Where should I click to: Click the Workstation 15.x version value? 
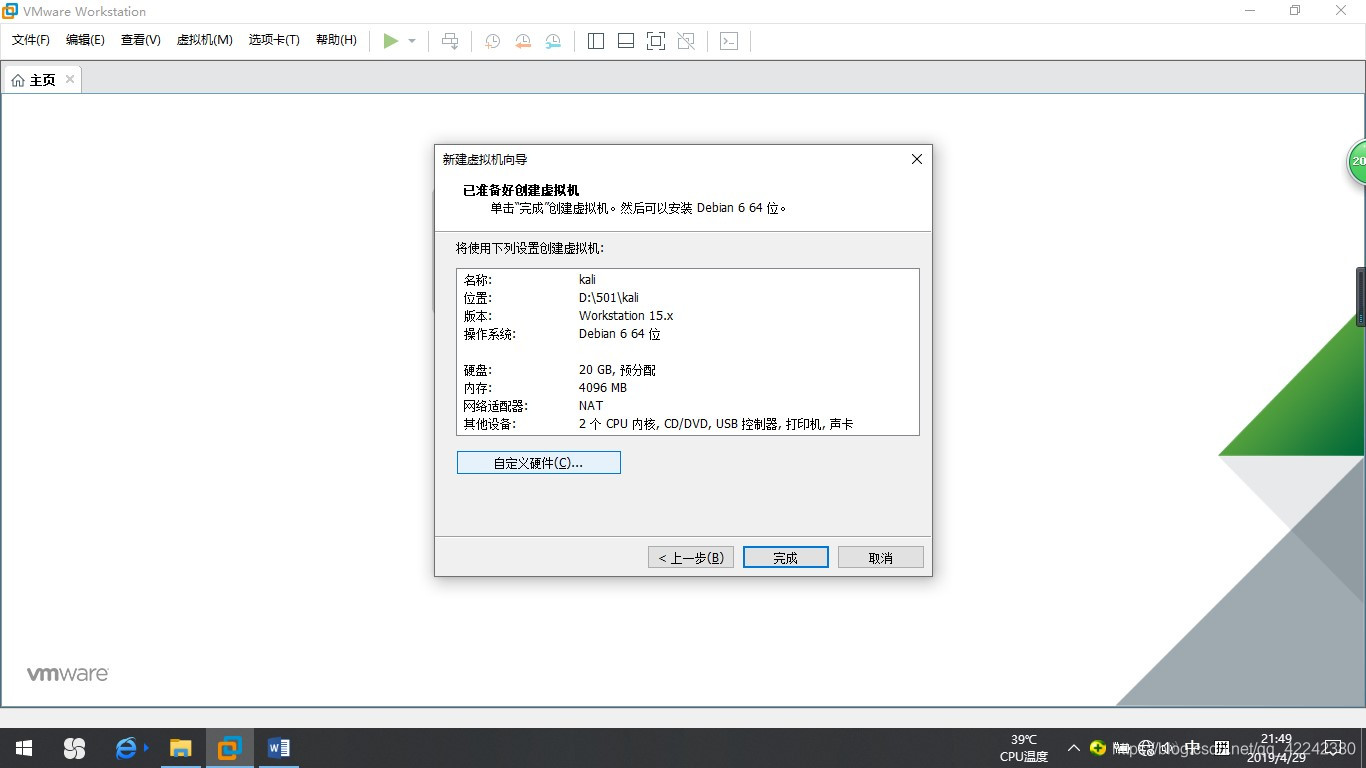(626, 316)
